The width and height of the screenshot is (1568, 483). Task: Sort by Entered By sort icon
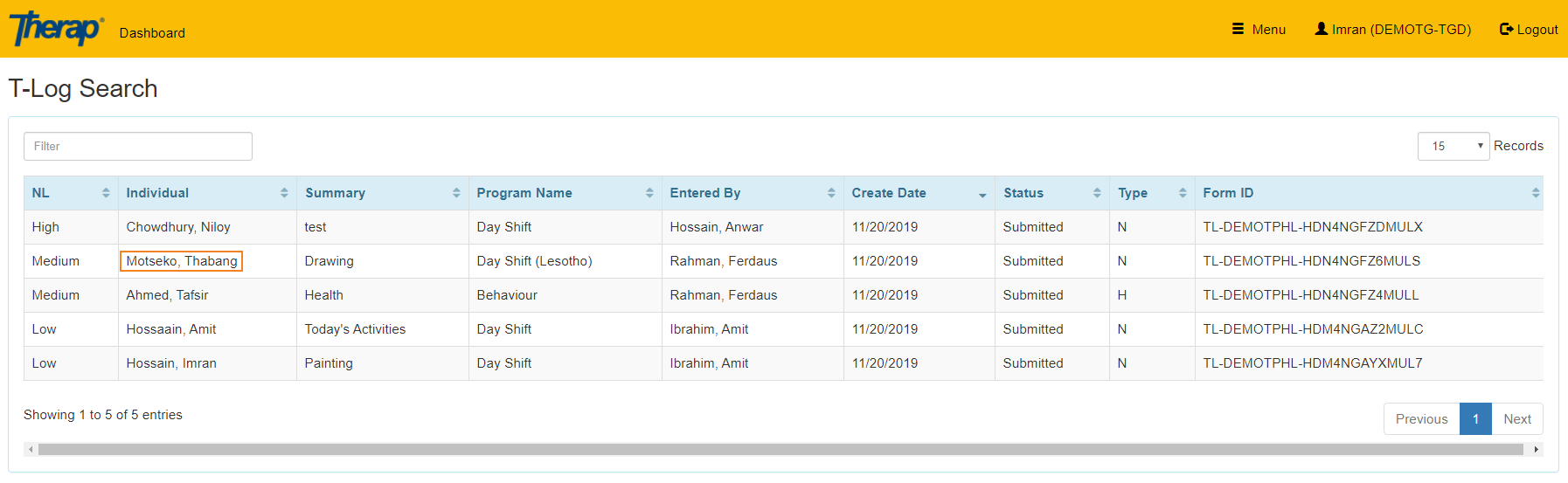pyautogui.click(x=831, y=193)
